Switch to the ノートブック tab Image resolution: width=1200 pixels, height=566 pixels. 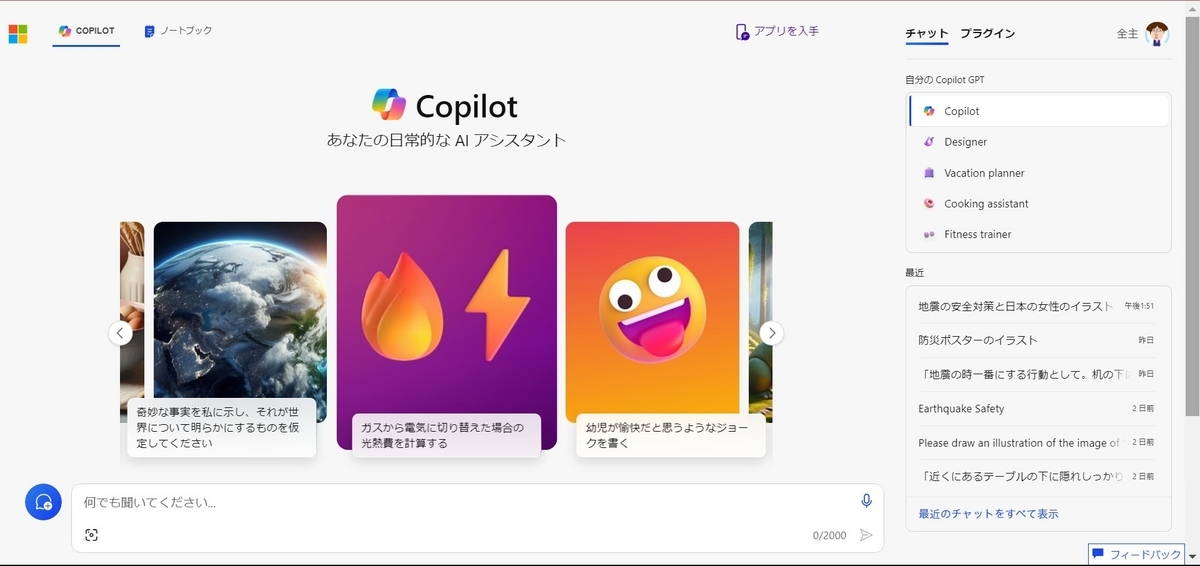coord(178,31)
